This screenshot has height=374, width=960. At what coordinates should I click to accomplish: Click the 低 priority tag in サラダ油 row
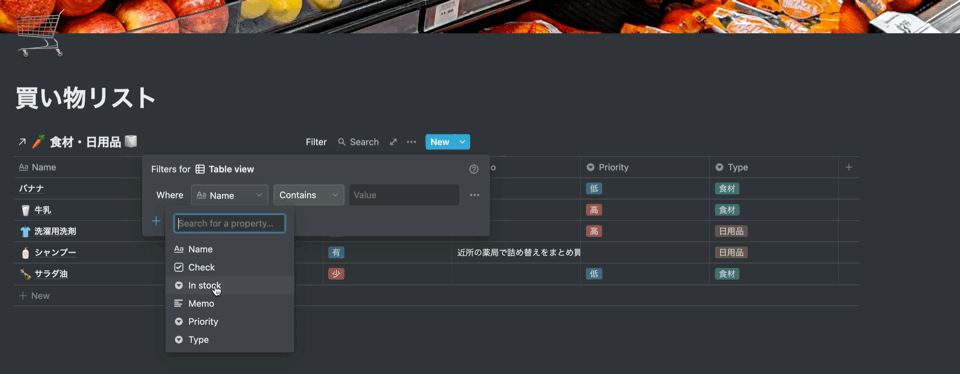click(594, 274)
